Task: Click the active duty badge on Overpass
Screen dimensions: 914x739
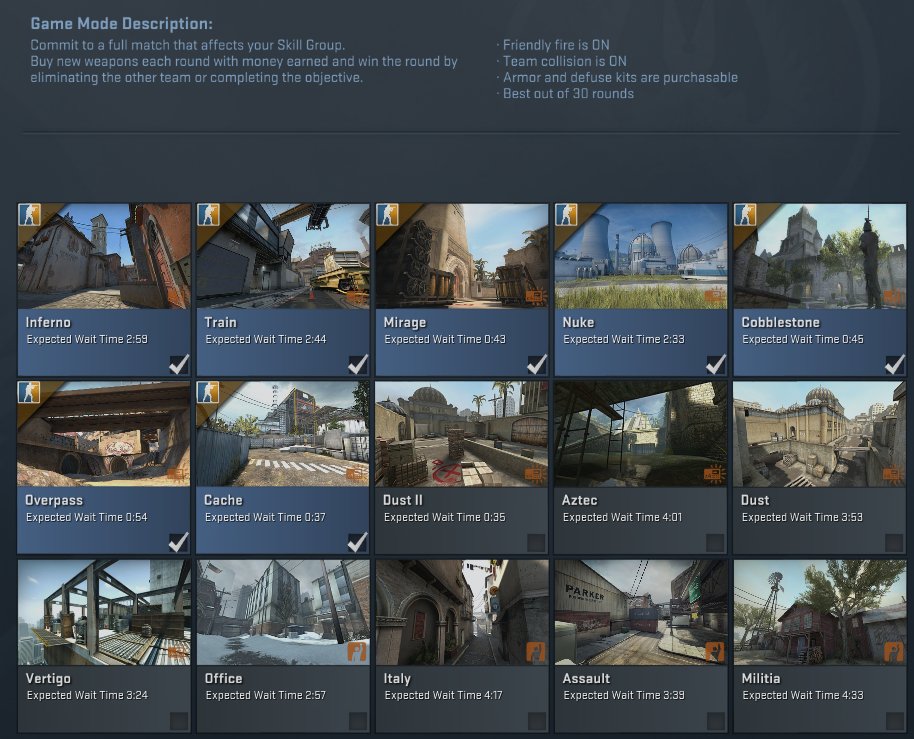Action: (x=30, y=392)
